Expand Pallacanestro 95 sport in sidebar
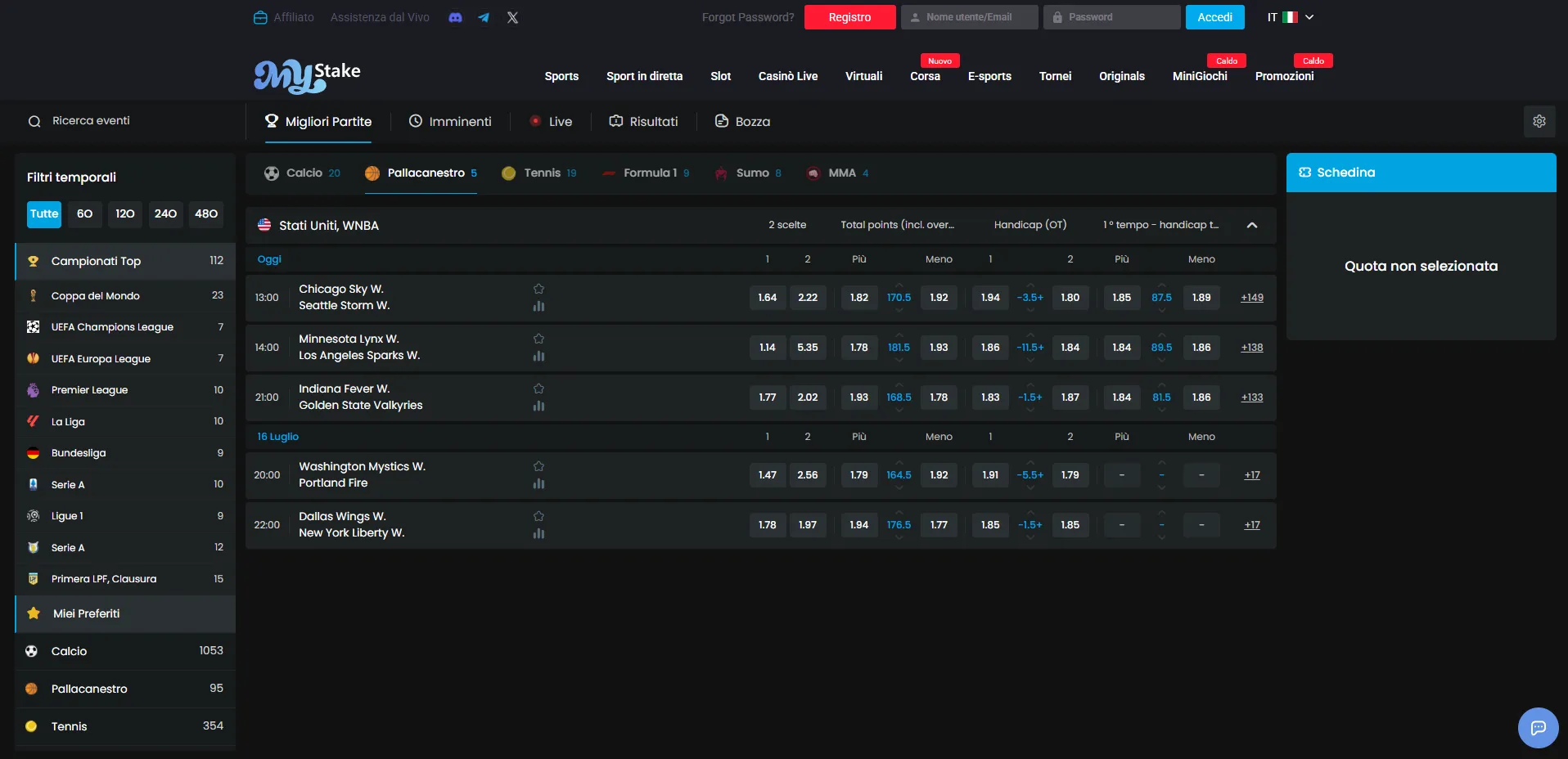This screenshot has height=759, width=1568. coord(125,689)
